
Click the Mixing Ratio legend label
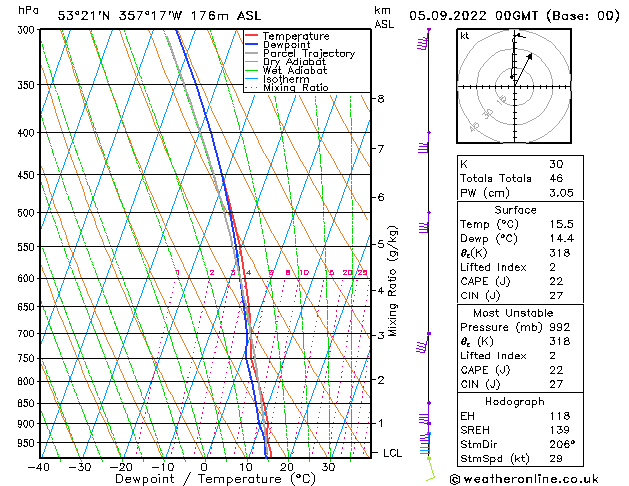296,87
